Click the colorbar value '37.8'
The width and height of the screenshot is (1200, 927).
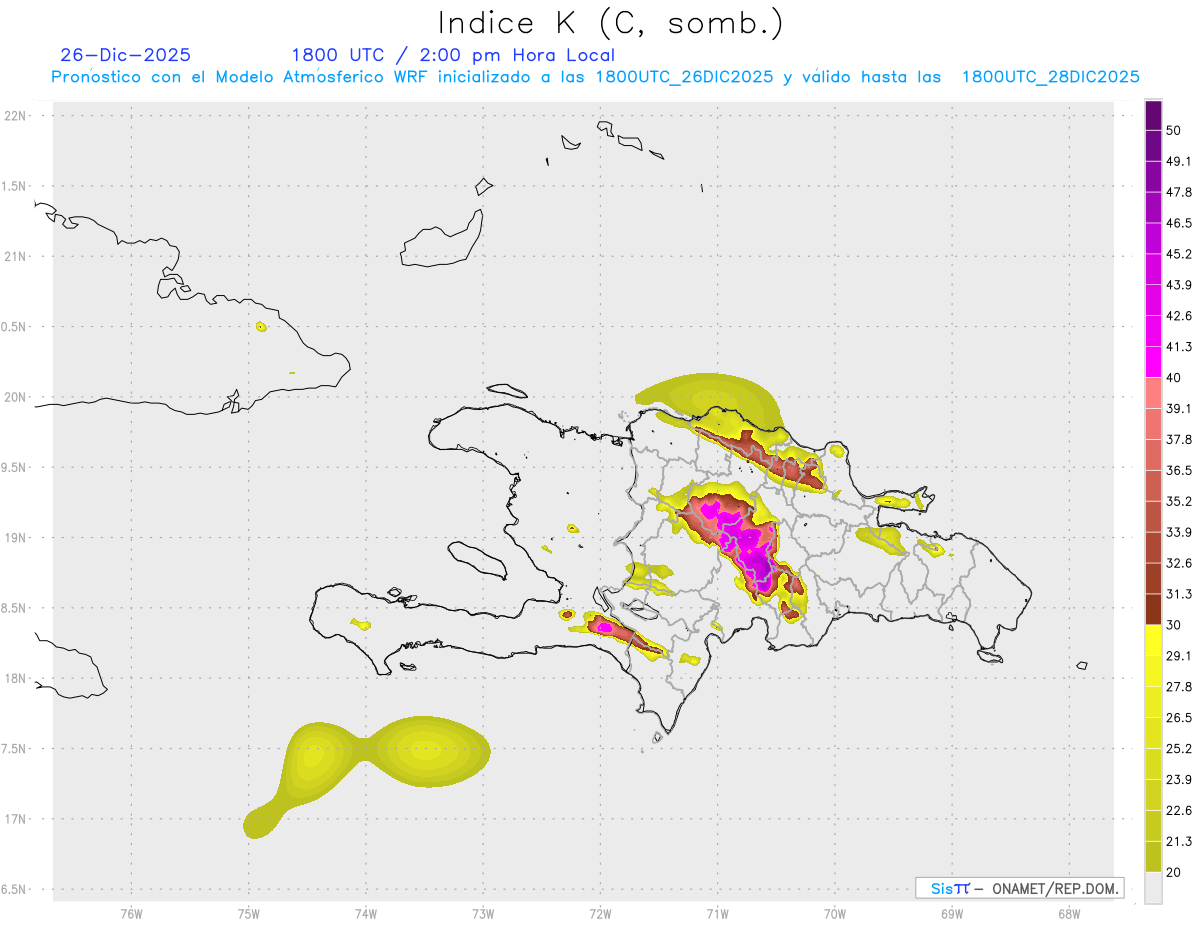(x=1179, y=439)
